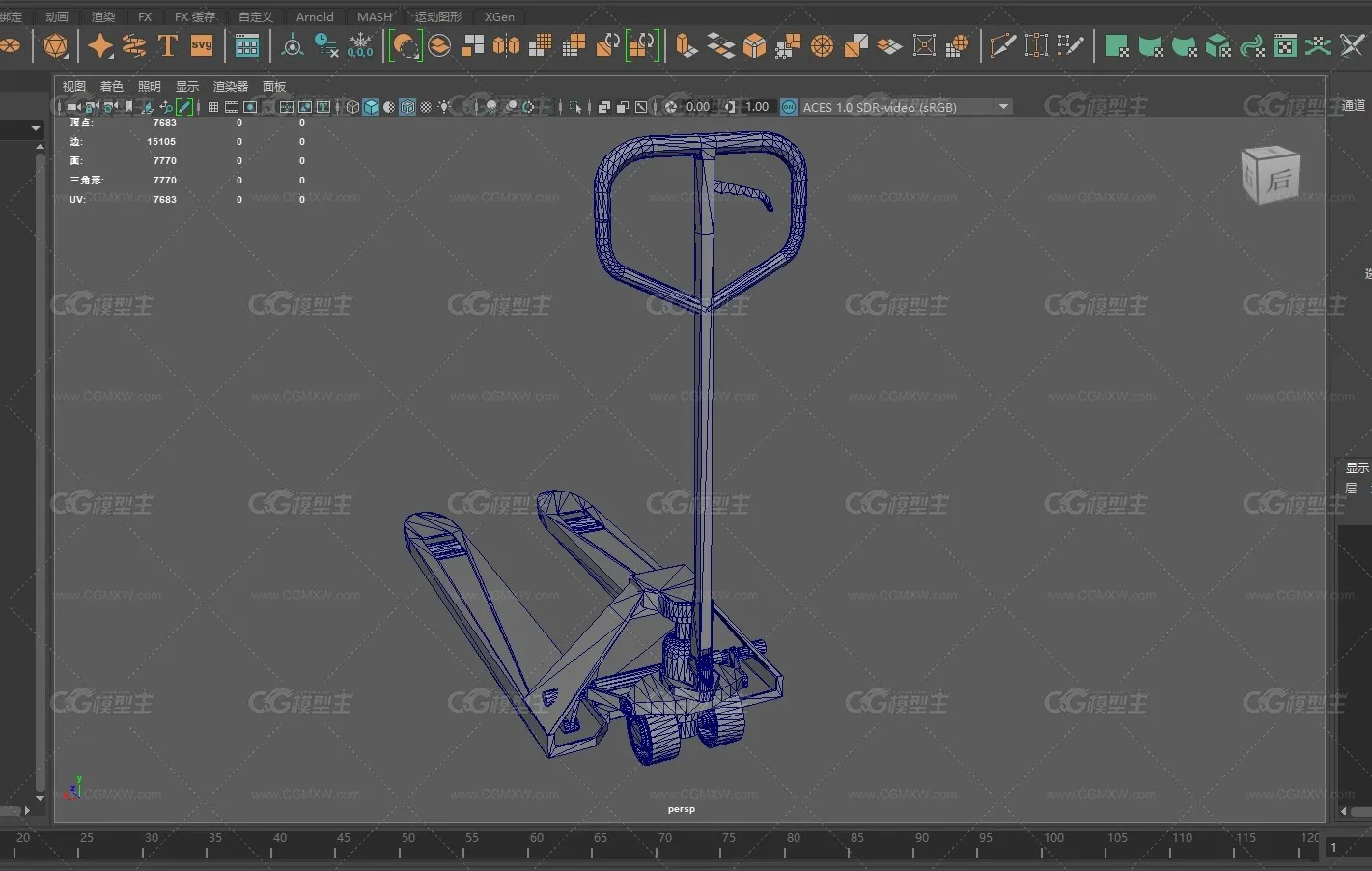Click the 显示 layer editor tab at right

pyautogui.click(x=1357, y=467)
